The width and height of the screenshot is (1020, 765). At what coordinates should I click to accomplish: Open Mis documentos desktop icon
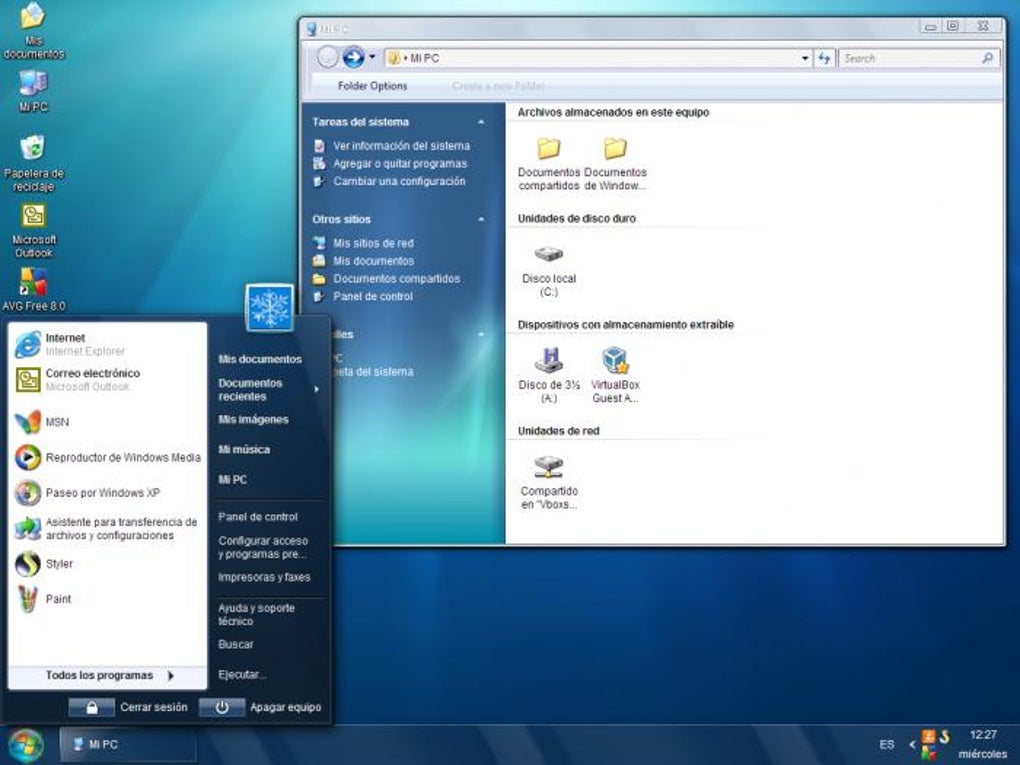(x=33, y=30)
